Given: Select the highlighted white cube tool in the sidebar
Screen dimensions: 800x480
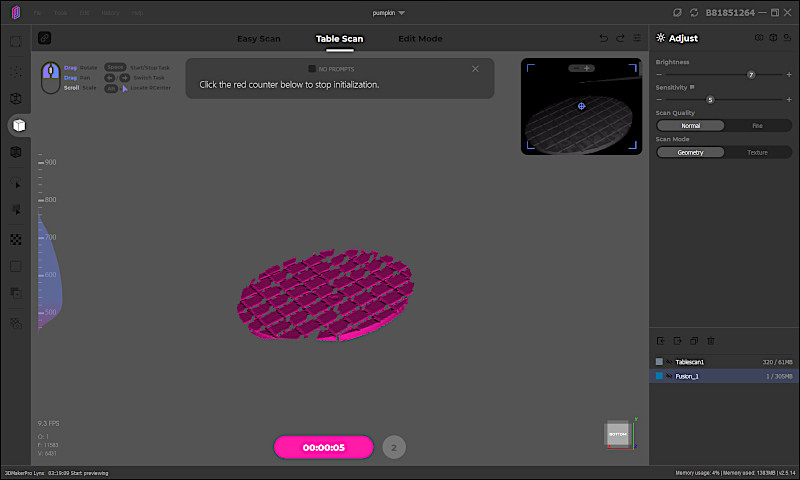Looking at the screenshot, I should [x=19, y=125].
